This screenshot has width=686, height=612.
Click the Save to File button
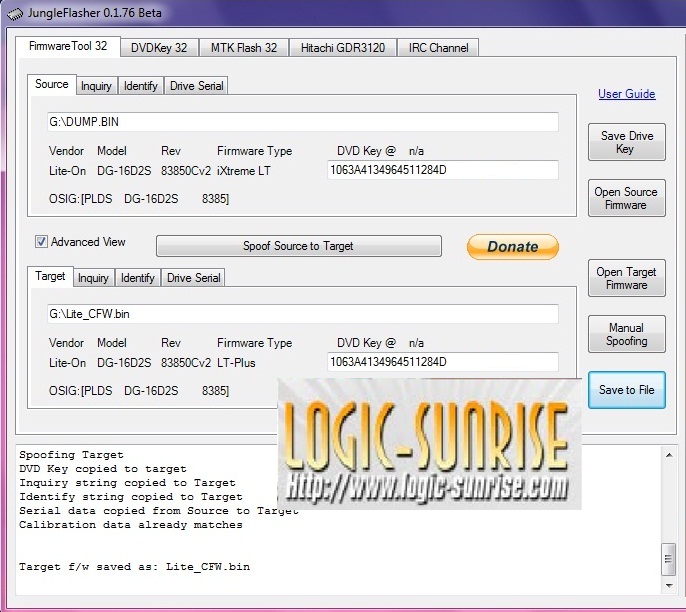[626, 390]
